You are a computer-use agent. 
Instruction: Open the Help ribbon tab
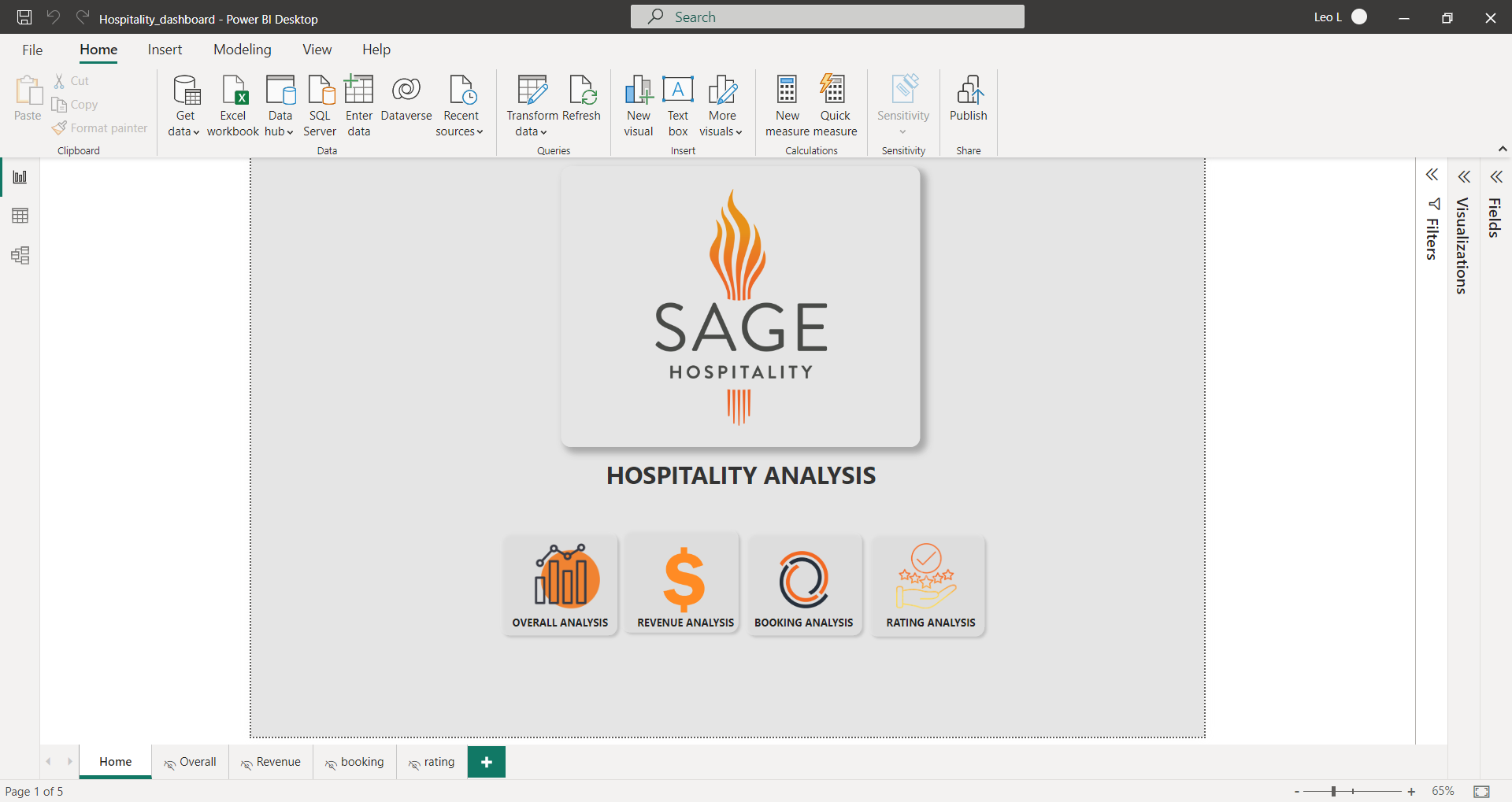pos(376,50)
